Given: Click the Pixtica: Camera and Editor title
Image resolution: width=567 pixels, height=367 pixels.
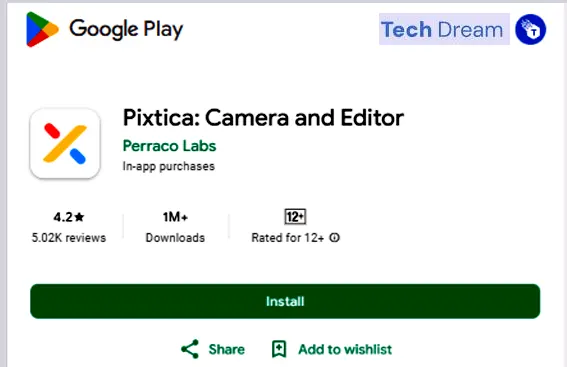Looking at the screenshot, I should point(263,118).
